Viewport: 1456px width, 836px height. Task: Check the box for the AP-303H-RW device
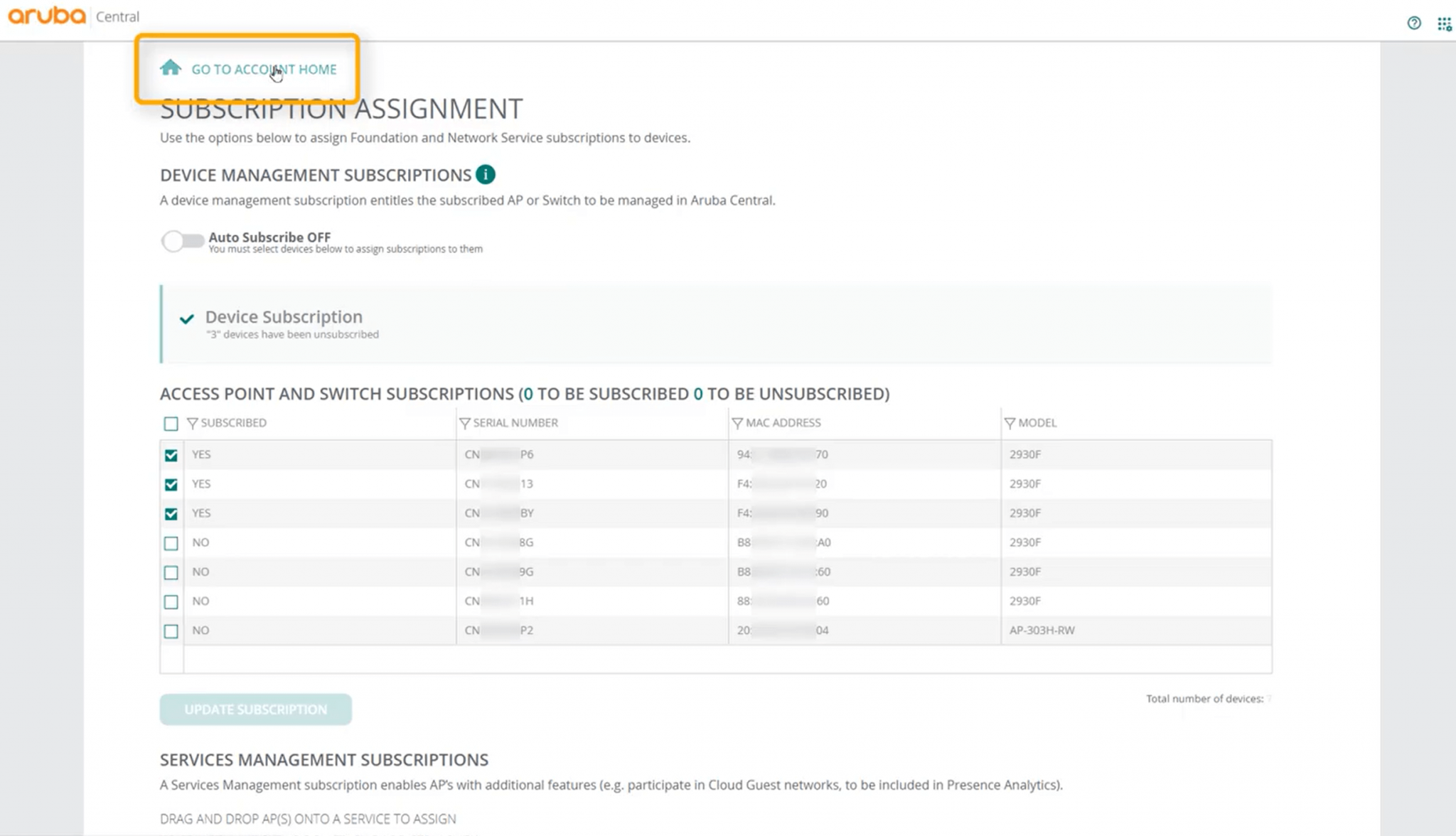[x=171, y=631]
